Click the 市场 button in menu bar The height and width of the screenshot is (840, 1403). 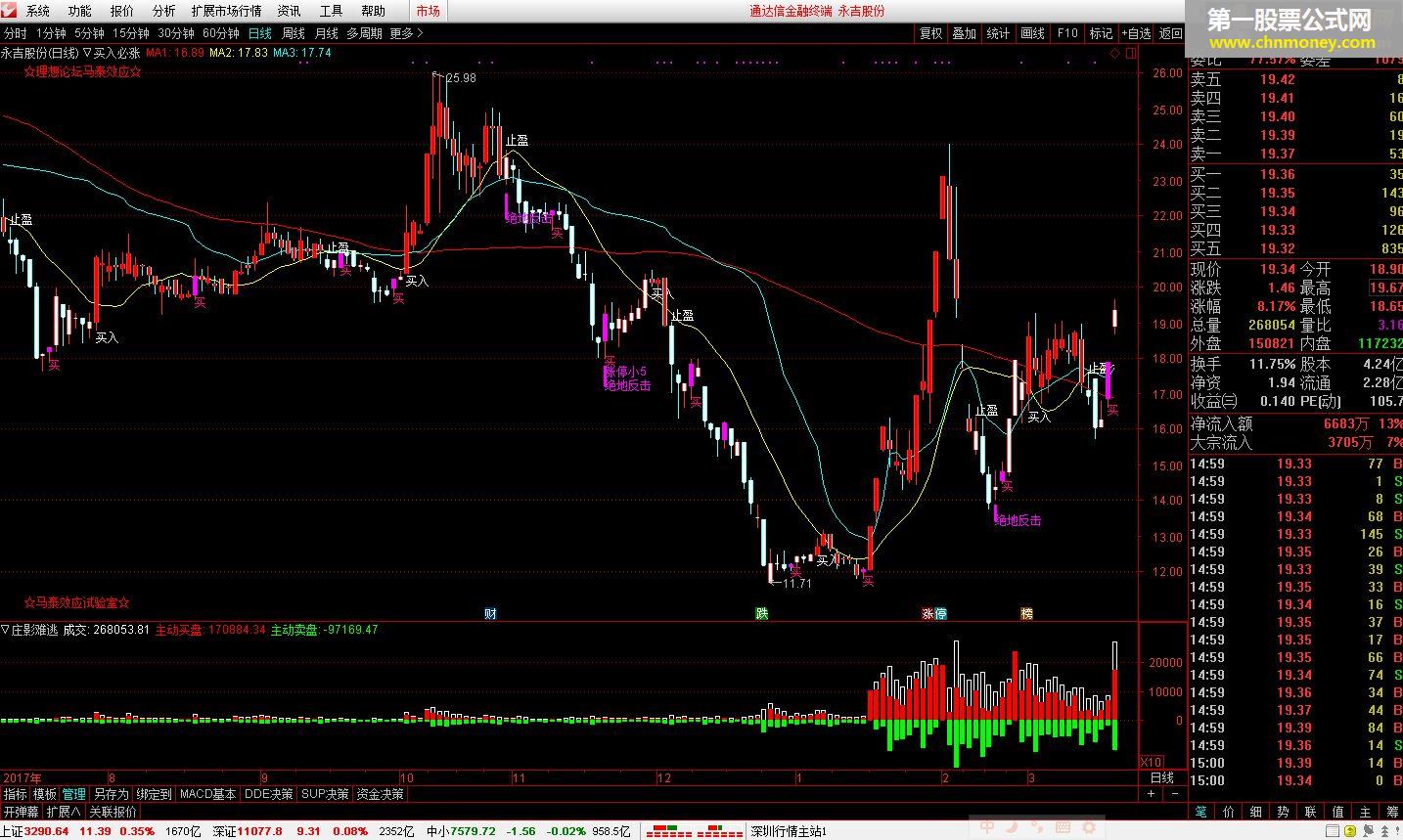[428, 11]
